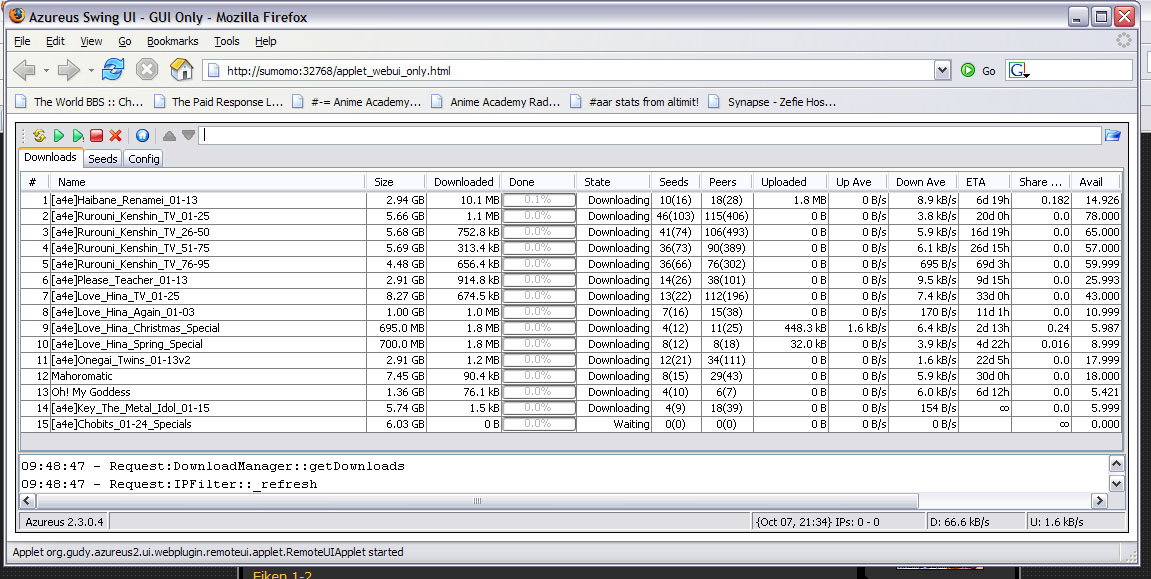Open Back button history dropdown arrow
This screenshot has height=579, width=1151.
click(x=46, y=71)
